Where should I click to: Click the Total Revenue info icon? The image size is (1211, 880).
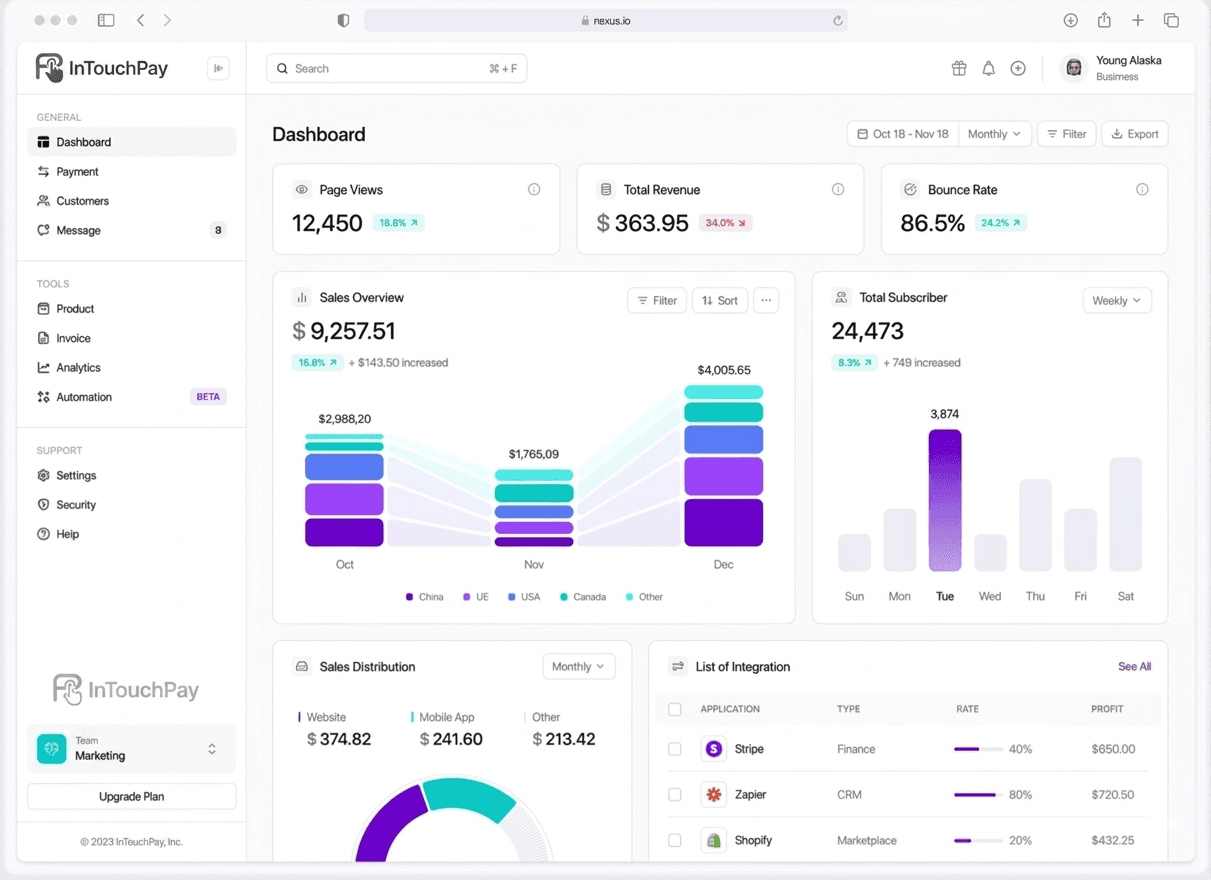coord(838,189)
